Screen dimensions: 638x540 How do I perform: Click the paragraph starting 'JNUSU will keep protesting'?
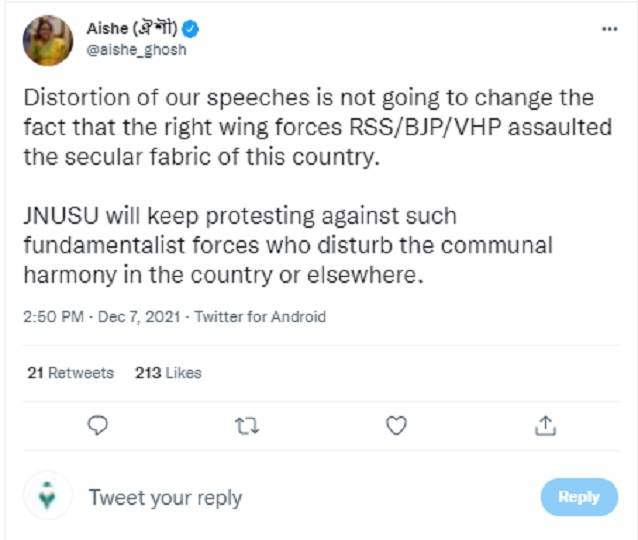point(287,246)
